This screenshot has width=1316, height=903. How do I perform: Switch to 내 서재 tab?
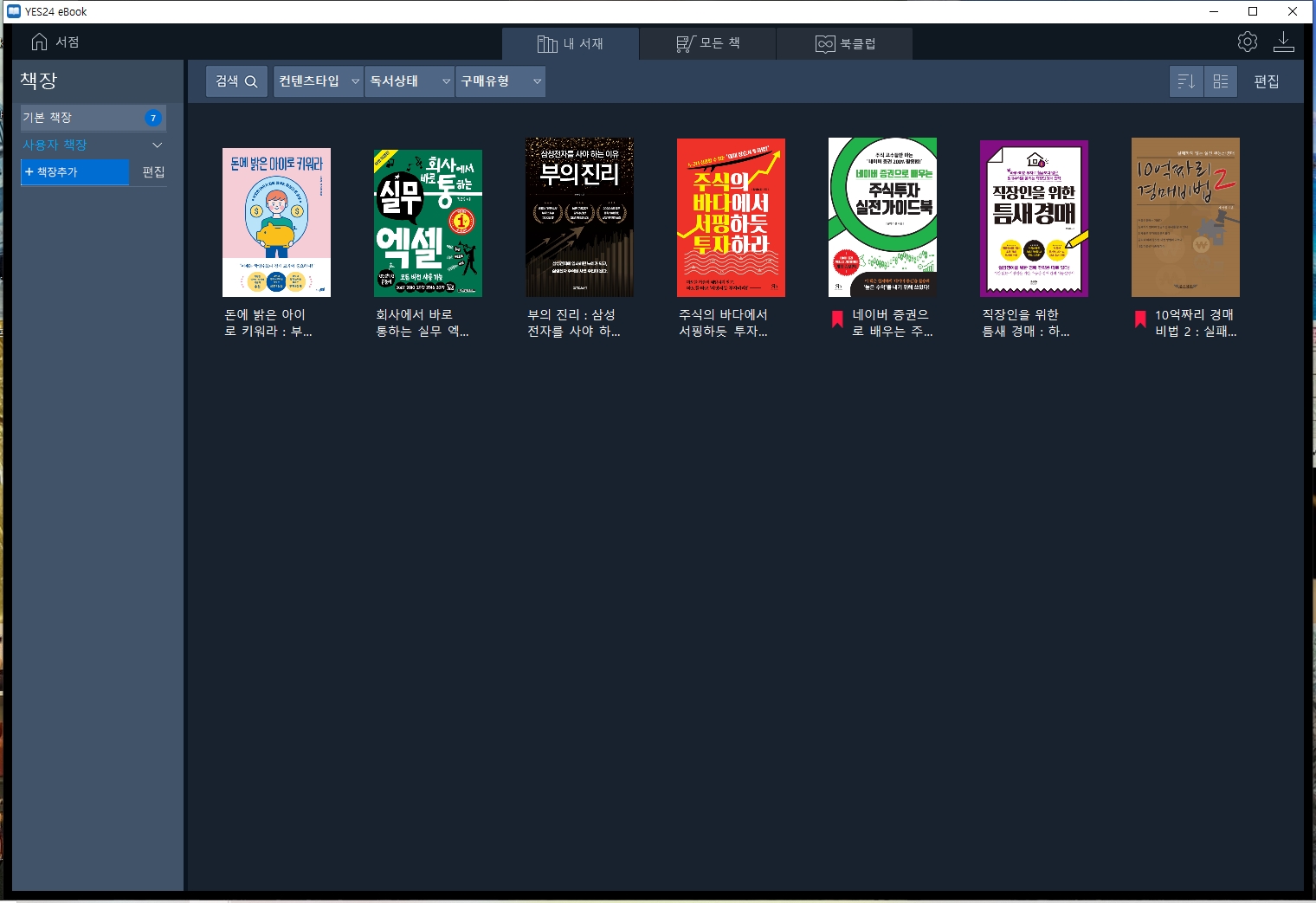click(x=571, y=43)
